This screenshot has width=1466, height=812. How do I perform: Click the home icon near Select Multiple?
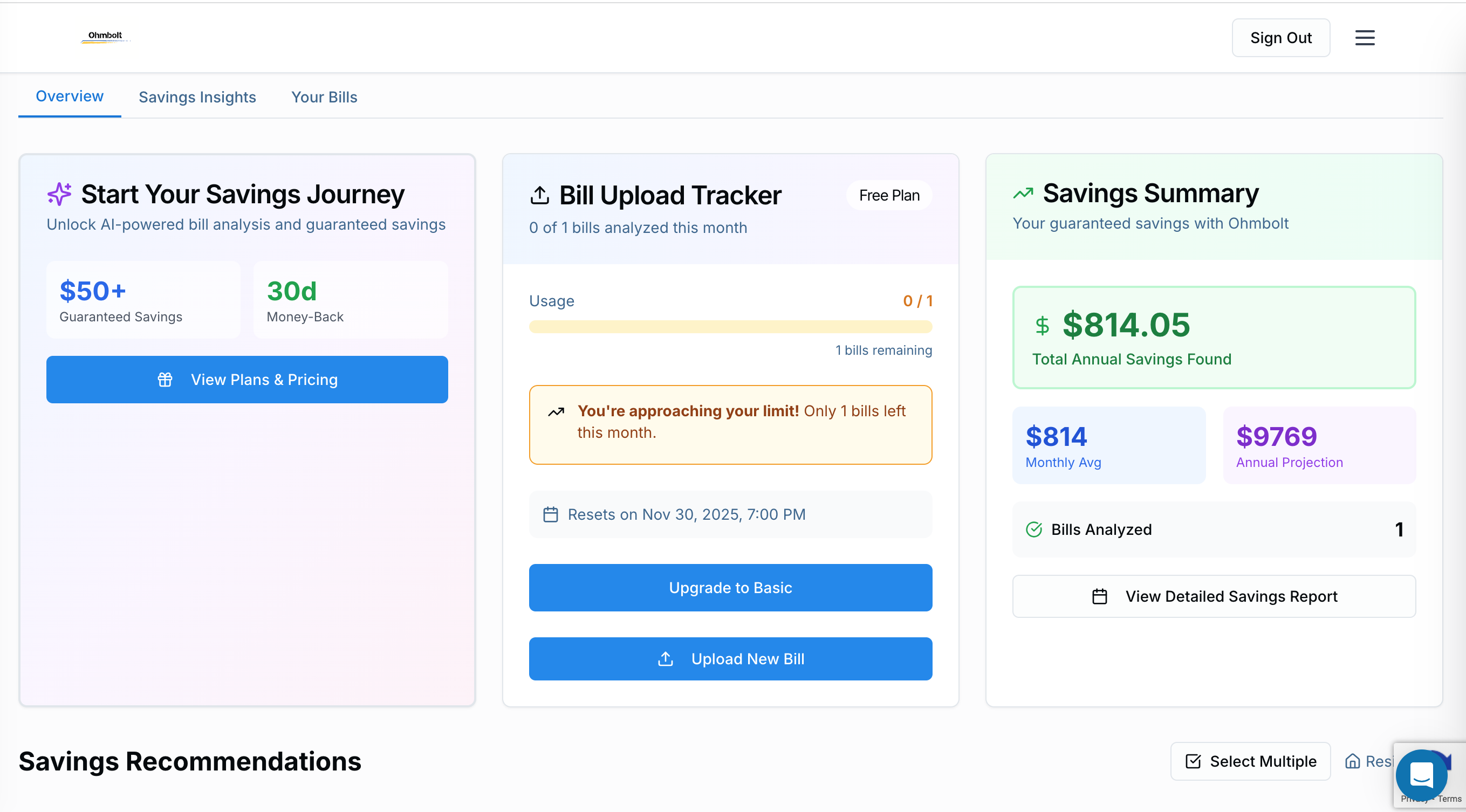[x=1352, y=761]
